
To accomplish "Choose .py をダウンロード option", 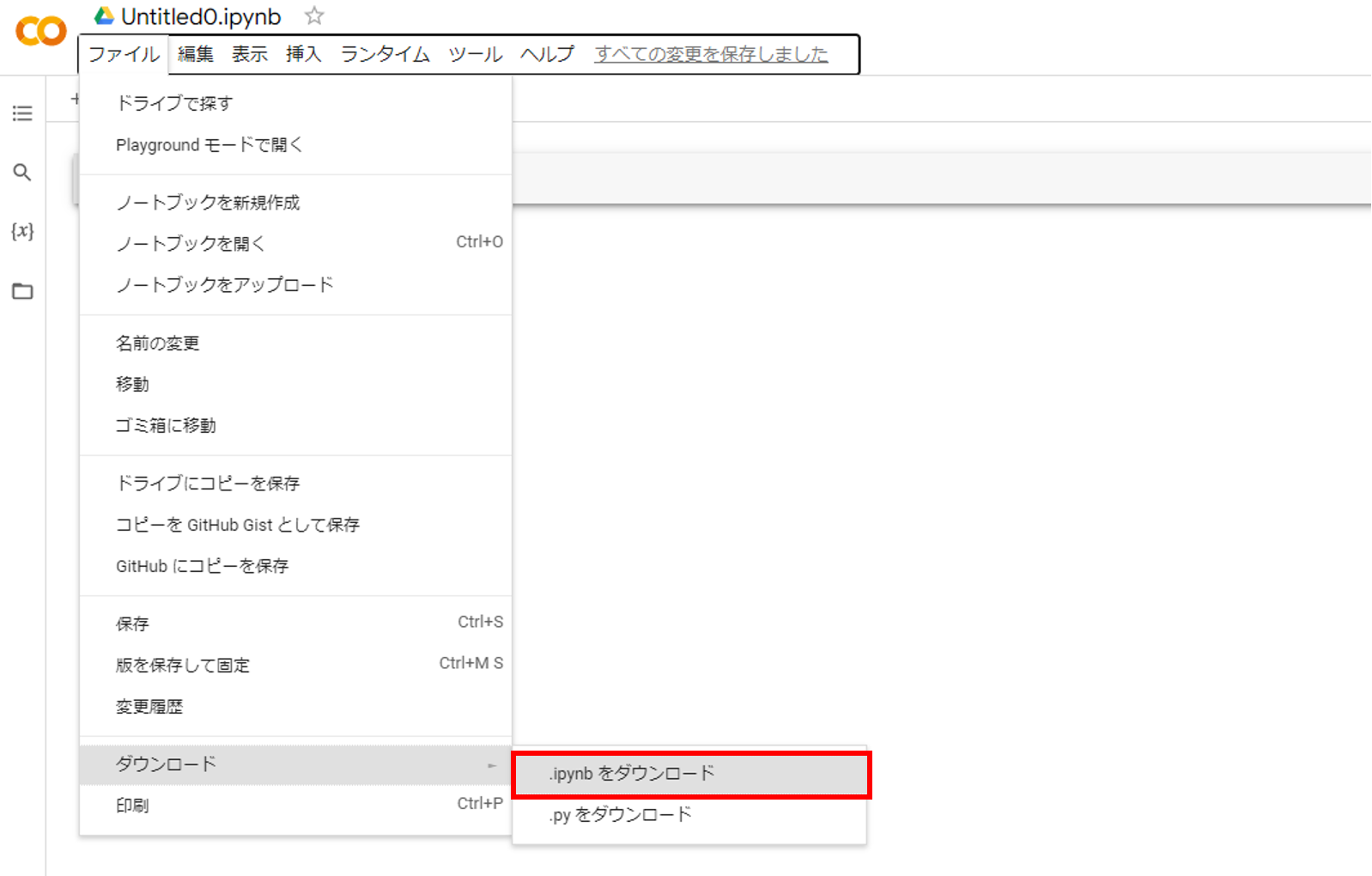I will point(620,814).
